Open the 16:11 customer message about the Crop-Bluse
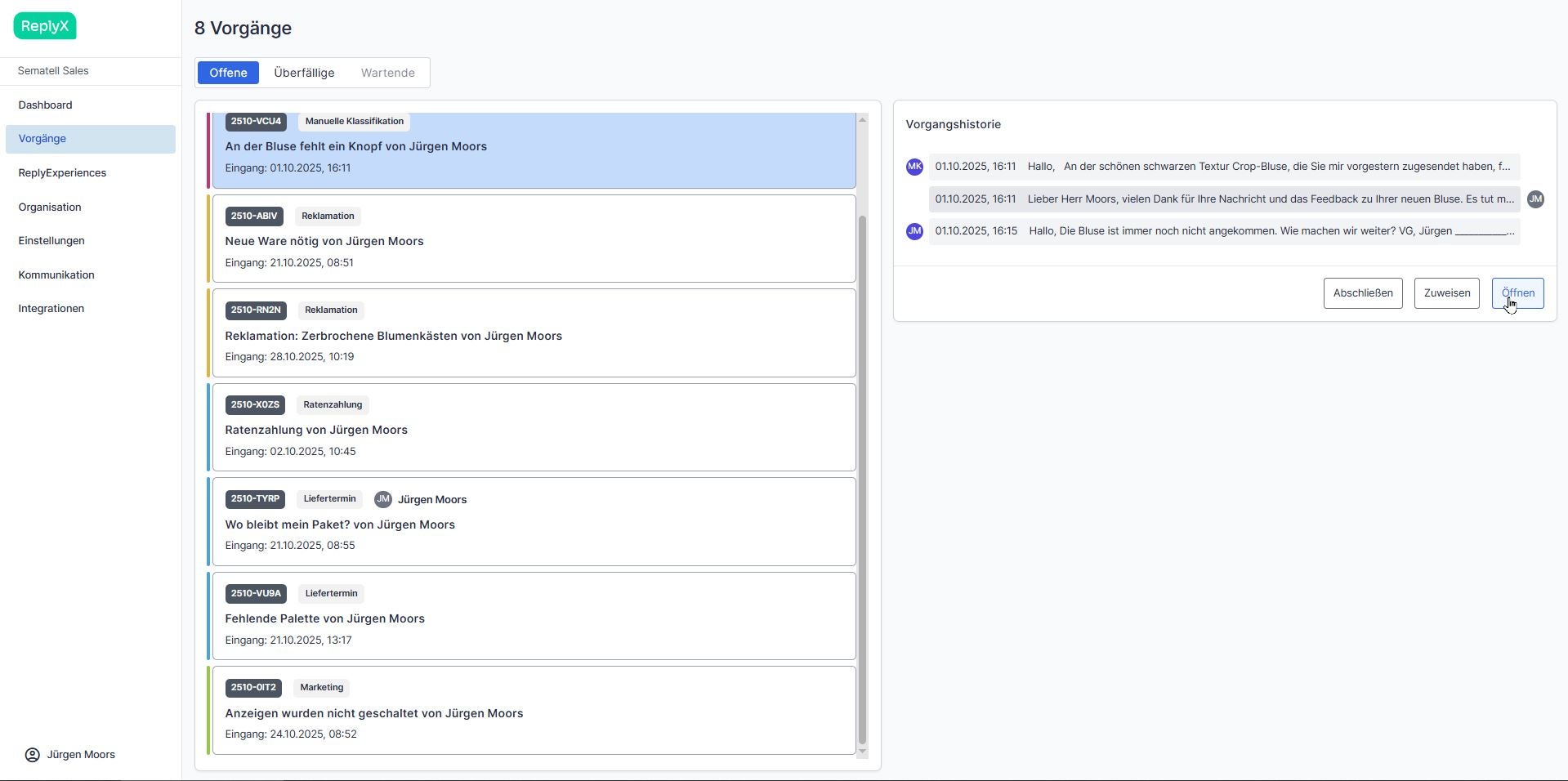The height and width of the screenshot is (781, 1568). click(x=1223, y=167)
